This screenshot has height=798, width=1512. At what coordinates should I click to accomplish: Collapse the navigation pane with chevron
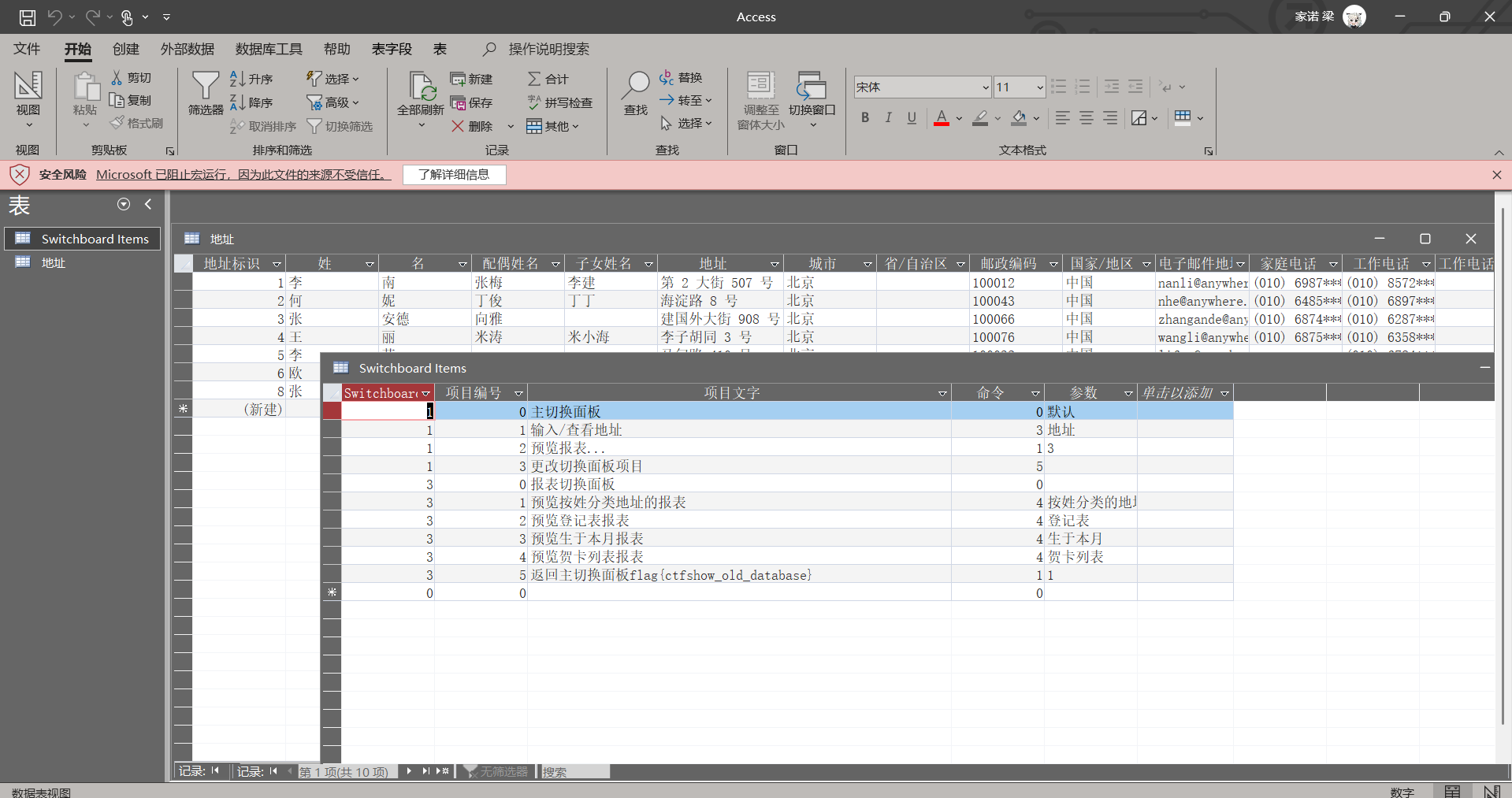147,204
